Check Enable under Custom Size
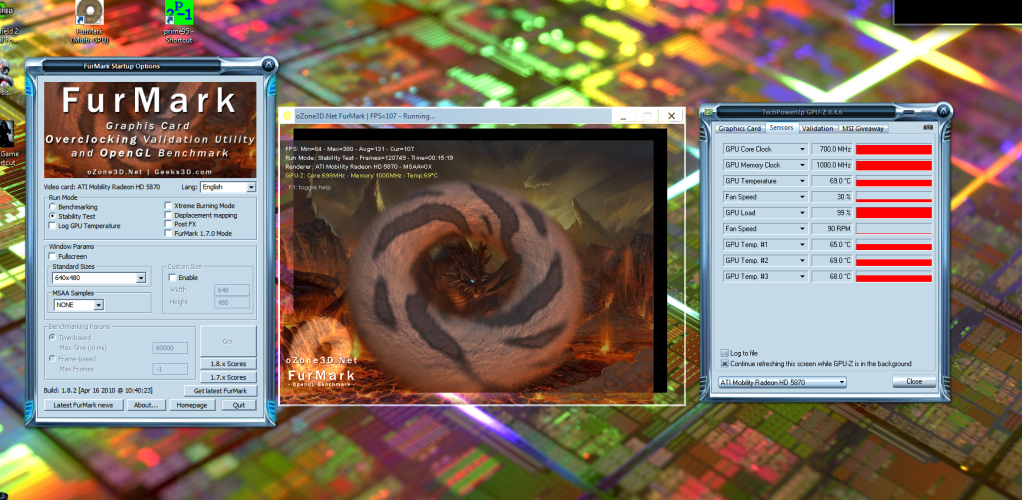 173,277
